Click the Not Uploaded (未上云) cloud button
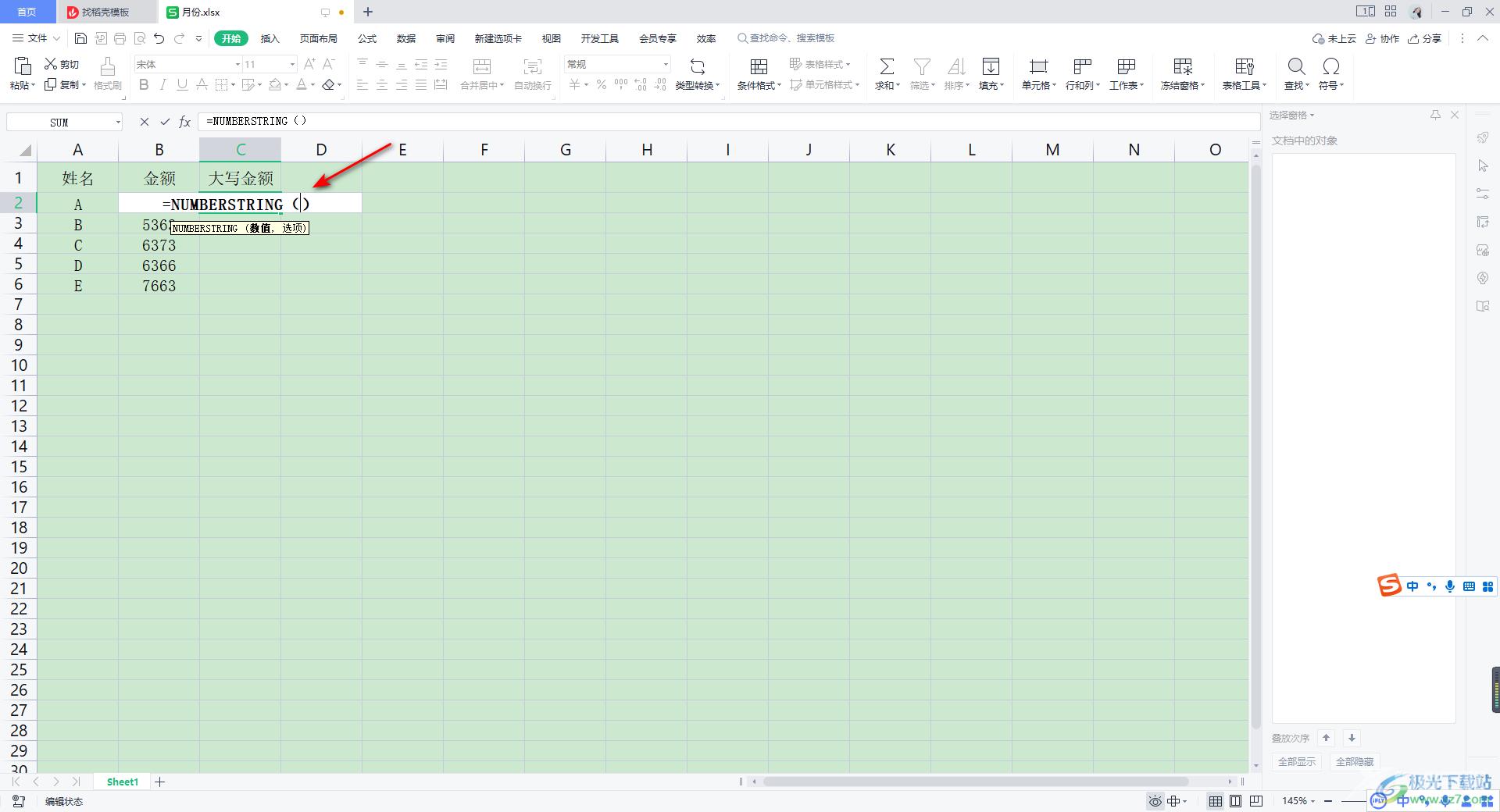Image resolution: width=1500 pixels, height=812 pixels. point(1334,38)
